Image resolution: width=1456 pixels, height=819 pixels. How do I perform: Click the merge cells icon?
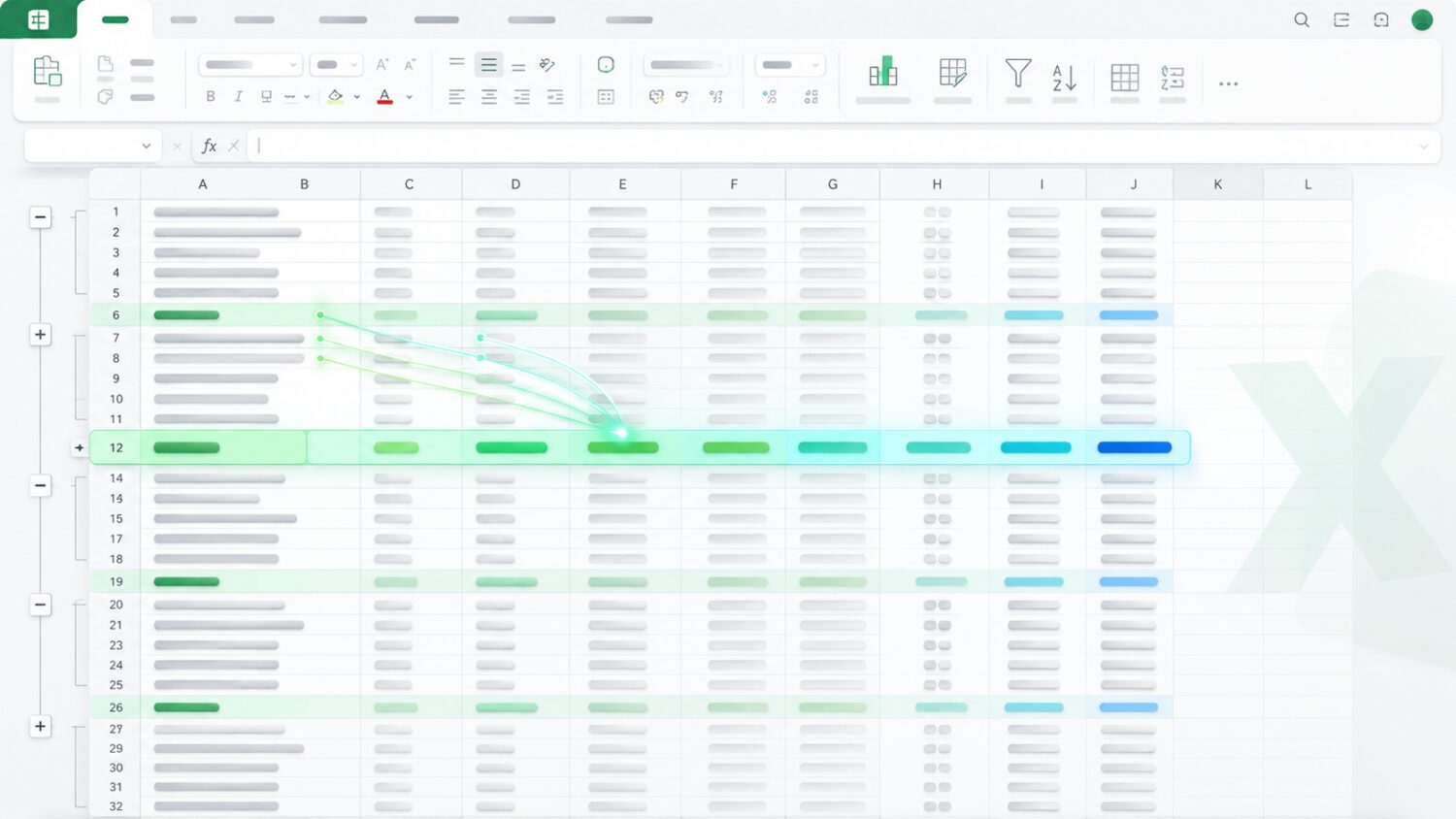pyautogui.click(x=606, y=96)
